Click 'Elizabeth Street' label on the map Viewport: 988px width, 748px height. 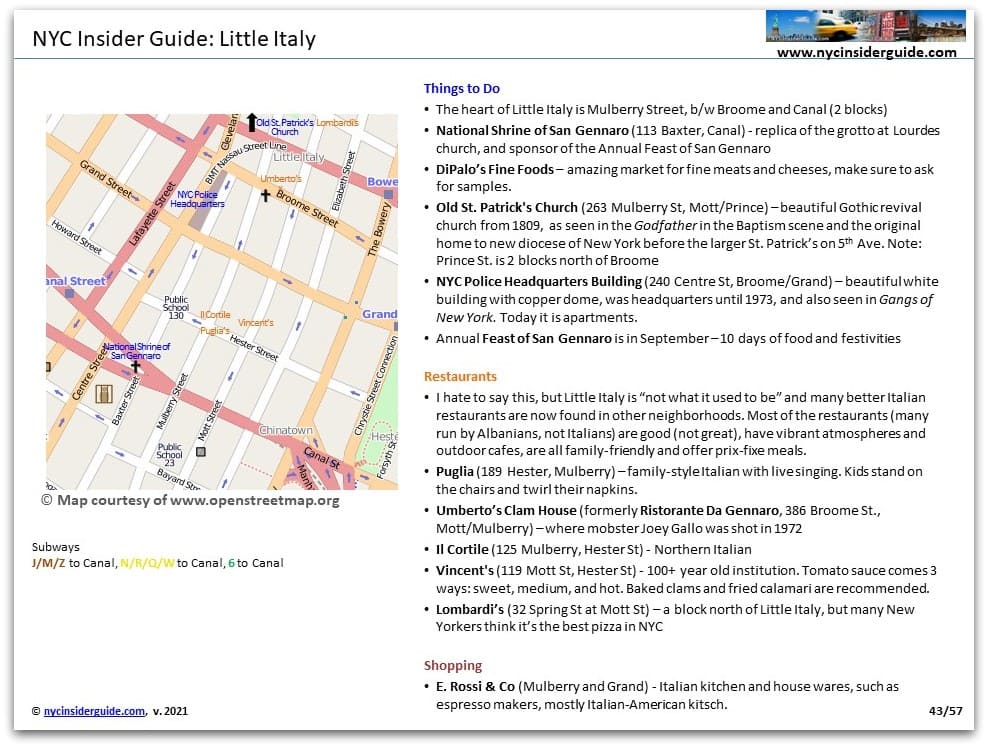tap(344, 181)
